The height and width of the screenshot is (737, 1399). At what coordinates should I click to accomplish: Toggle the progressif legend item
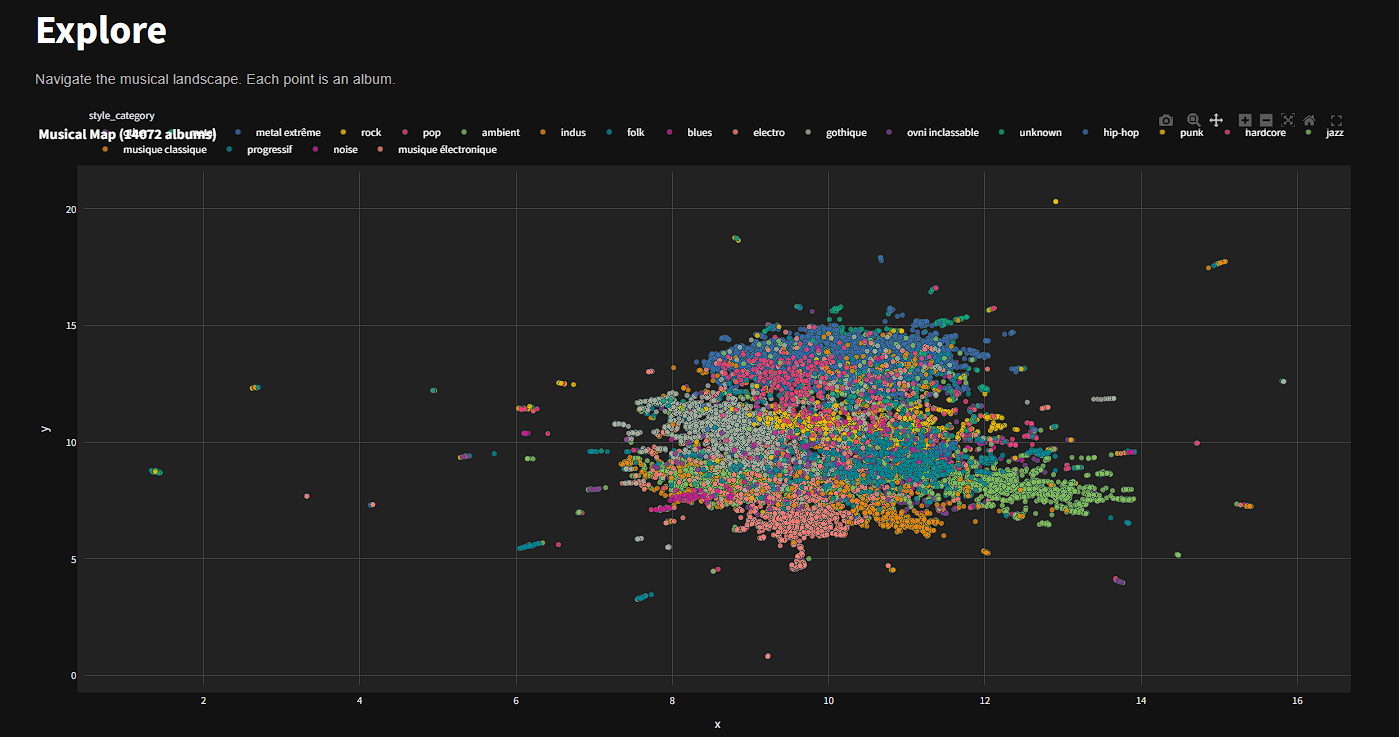coord(269,149)
